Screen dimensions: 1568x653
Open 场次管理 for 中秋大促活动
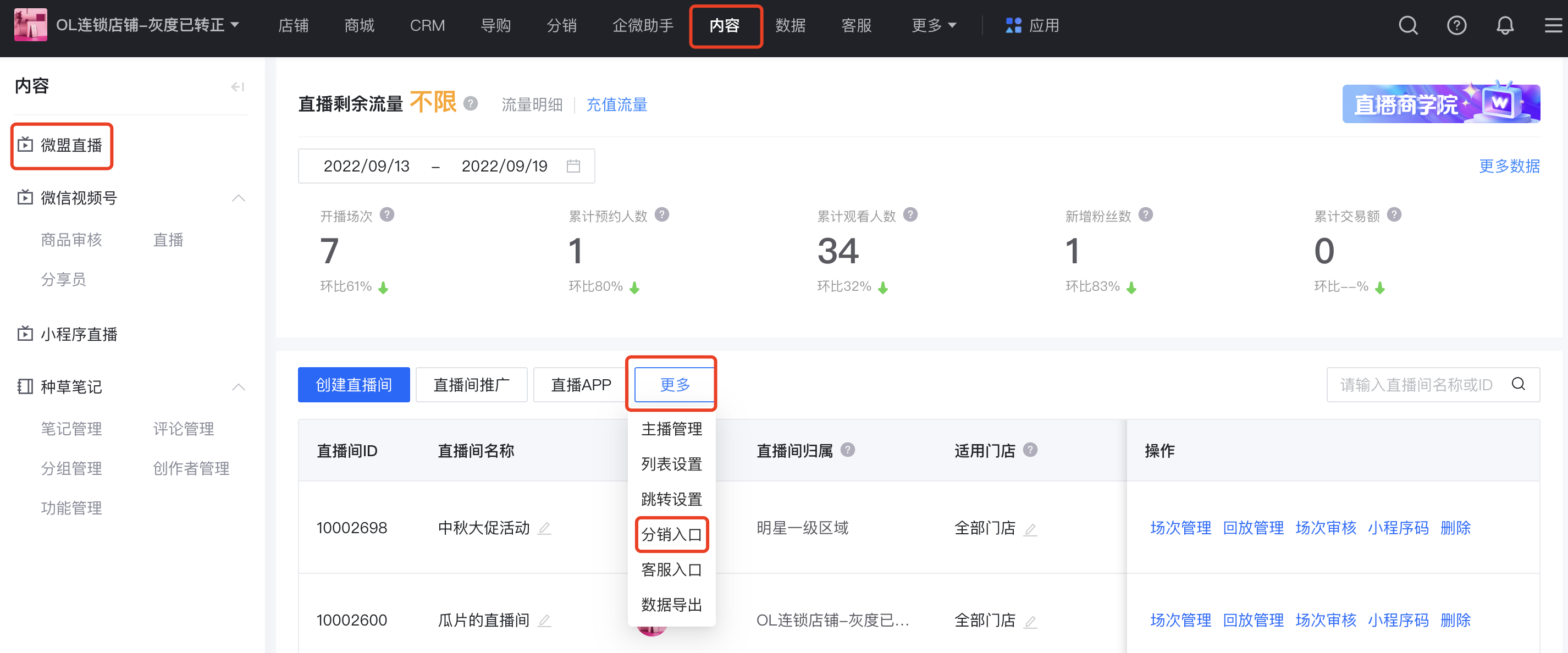pyautogui.click(x=1180, y=528)
